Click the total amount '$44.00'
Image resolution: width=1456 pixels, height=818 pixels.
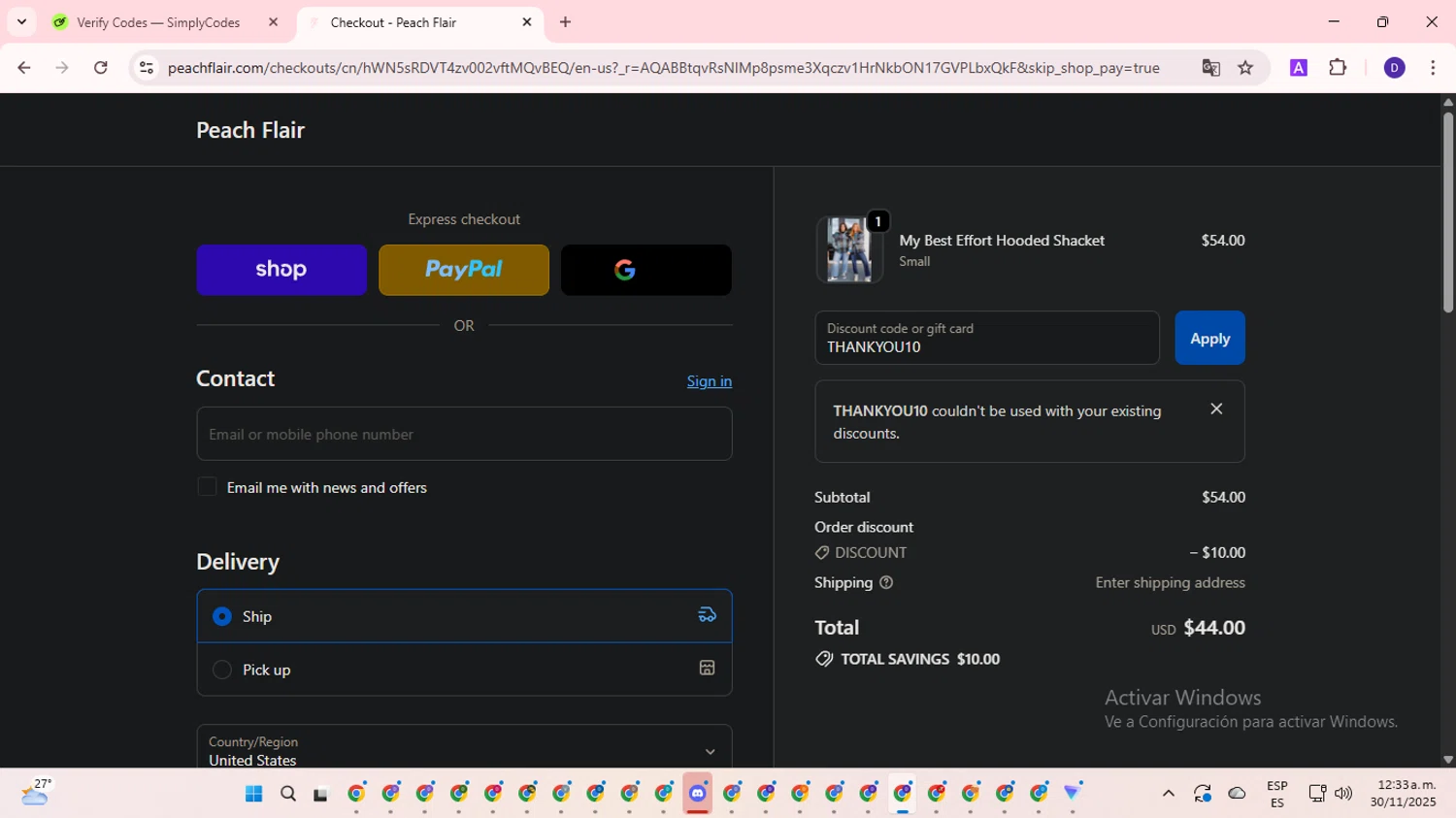click(1214, 628)
